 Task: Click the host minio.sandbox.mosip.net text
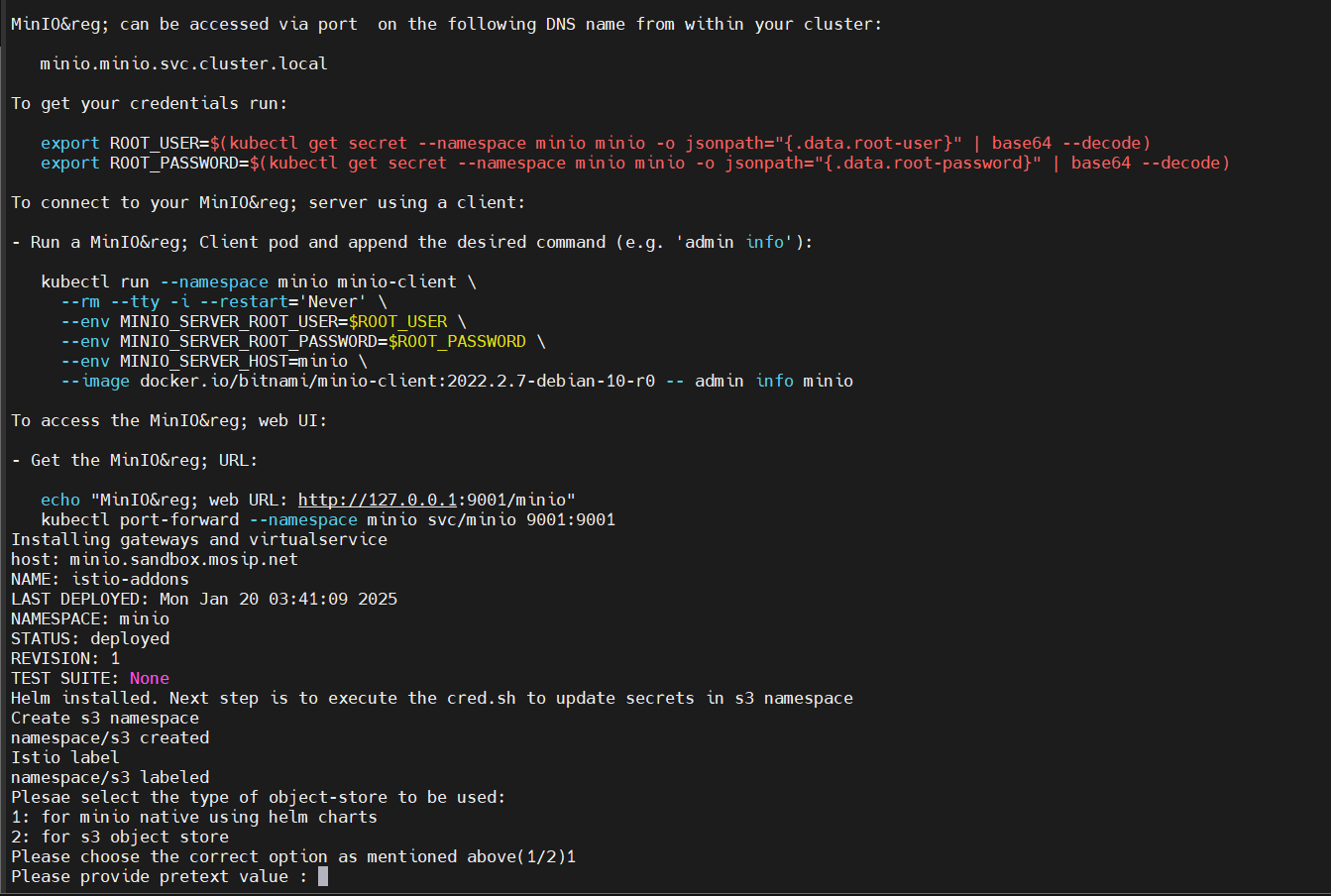point(154,559)
